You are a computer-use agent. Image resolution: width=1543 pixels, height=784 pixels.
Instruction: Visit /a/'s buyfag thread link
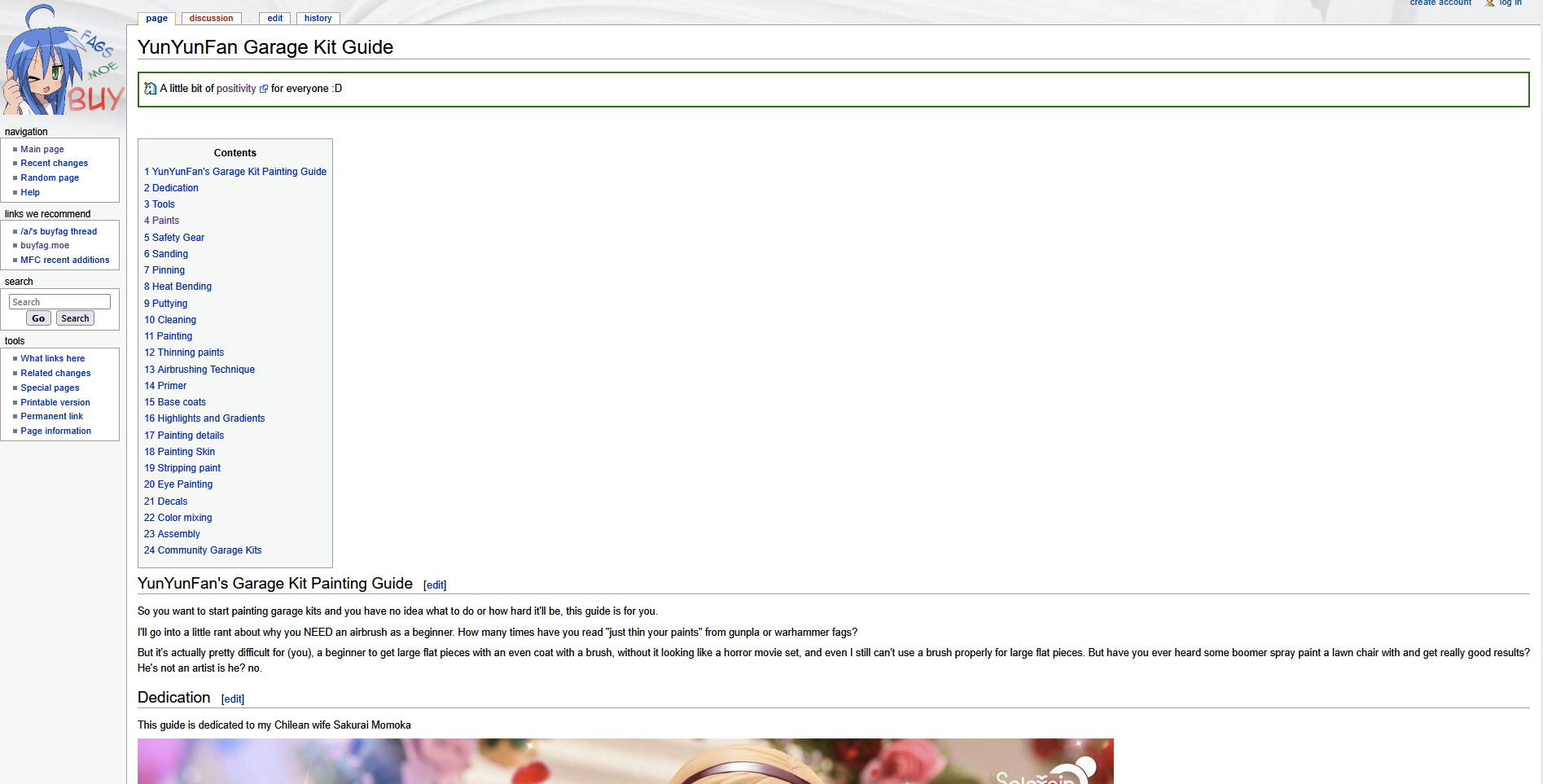tap(59, 231)
